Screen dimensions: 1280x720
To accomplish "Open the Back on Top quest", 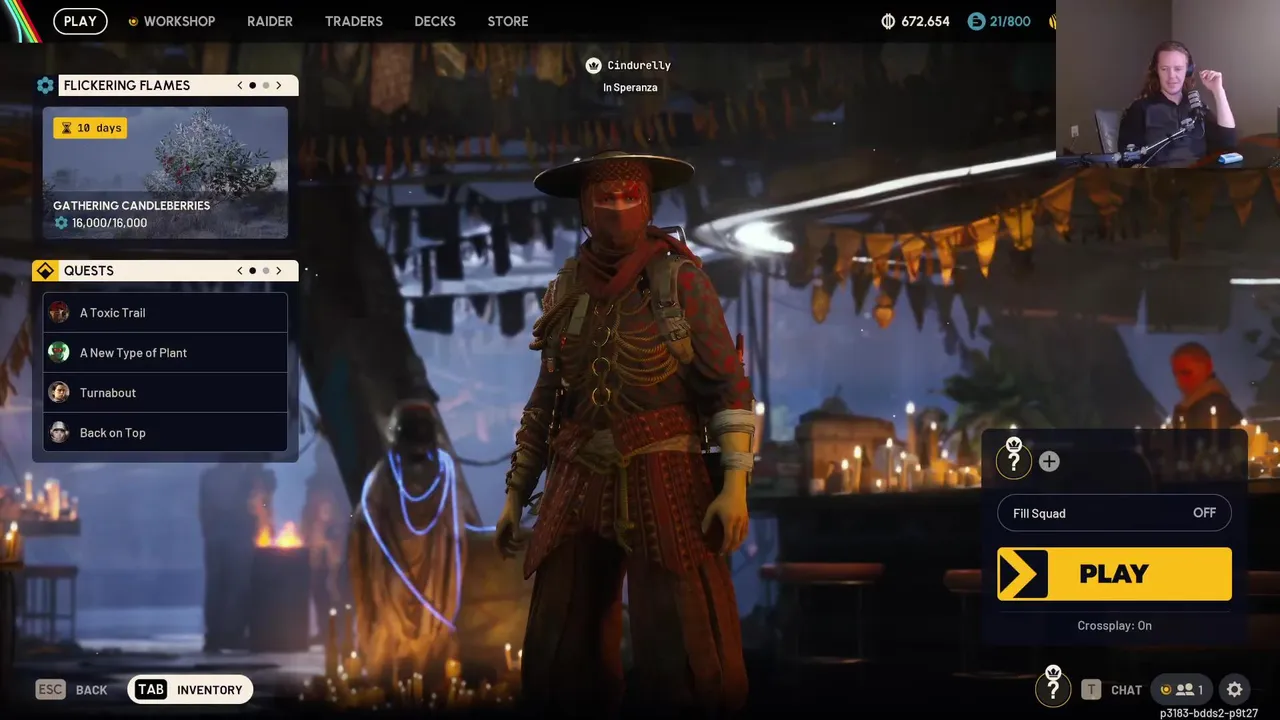I will click(165, 433).
